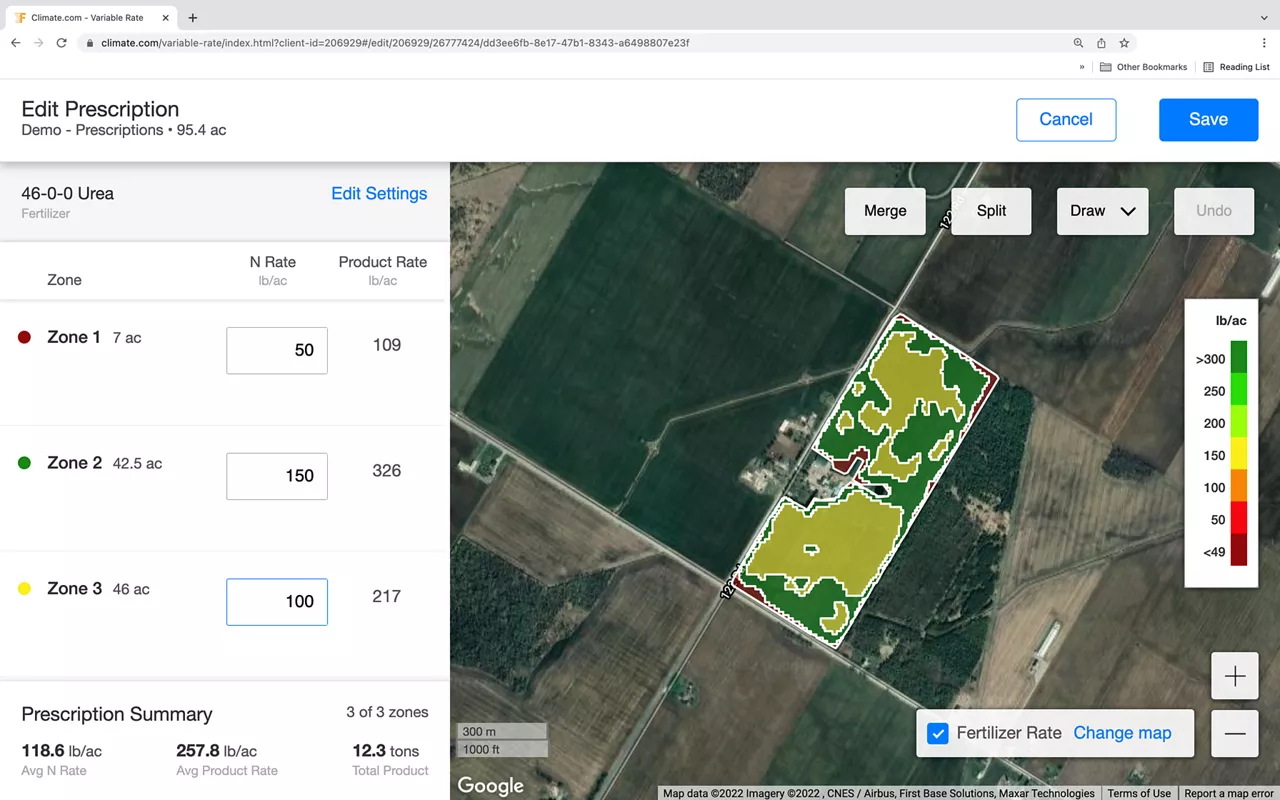
Task: Click the Zone 2 product rate value 326
Action: pos(387,471)
